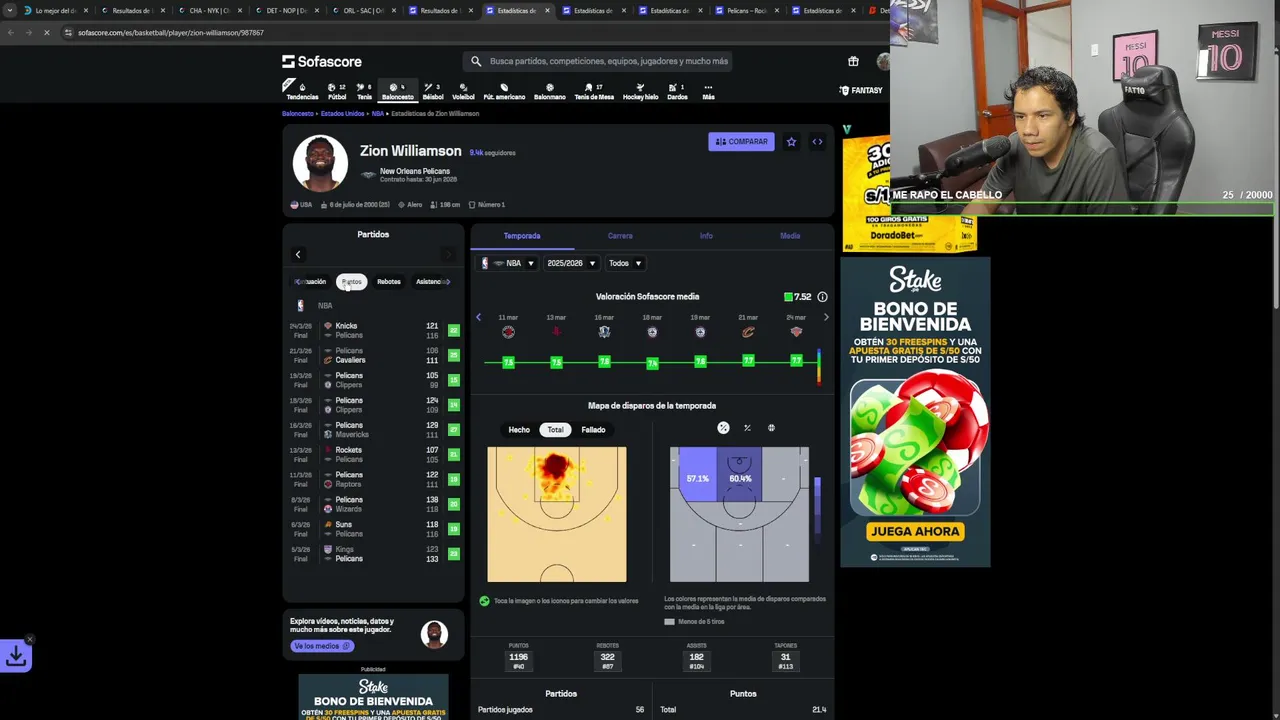Image resolution: width=1280 pixels, height=720 pixels.
Task: Open Knicks 121 vs Pelicans 116 match
Action: (x=373, y=330)
